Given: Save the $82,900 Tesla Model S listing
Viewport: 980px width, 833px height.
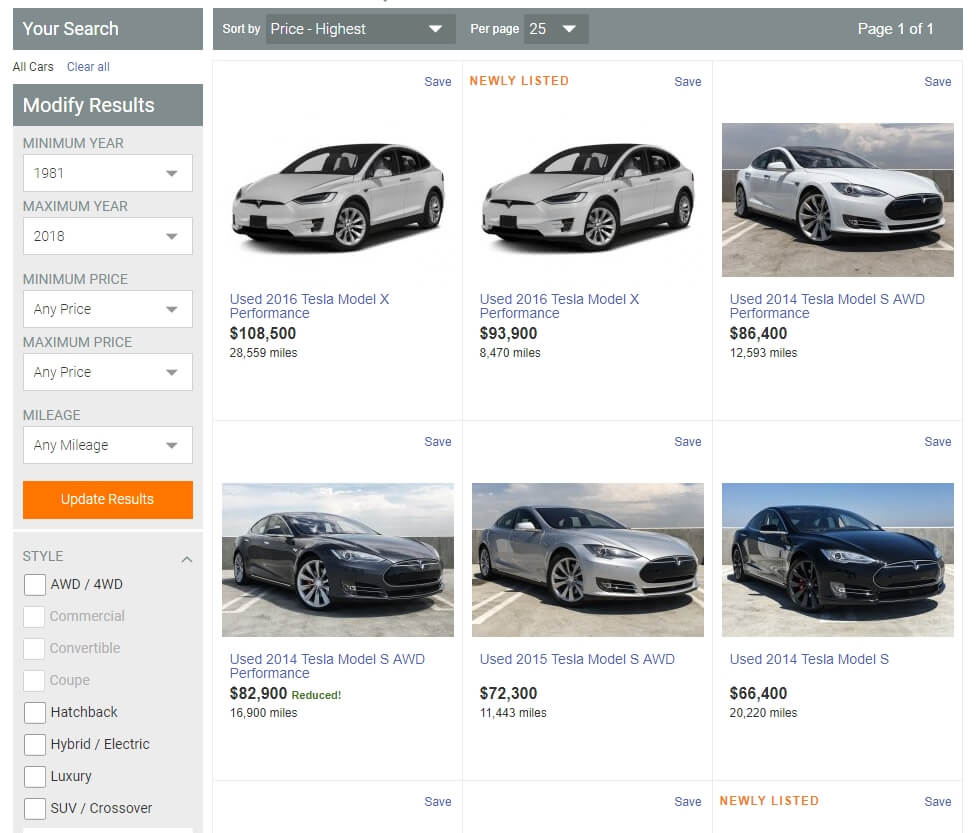Looking at the screenshot, I should tap(438, 441).
